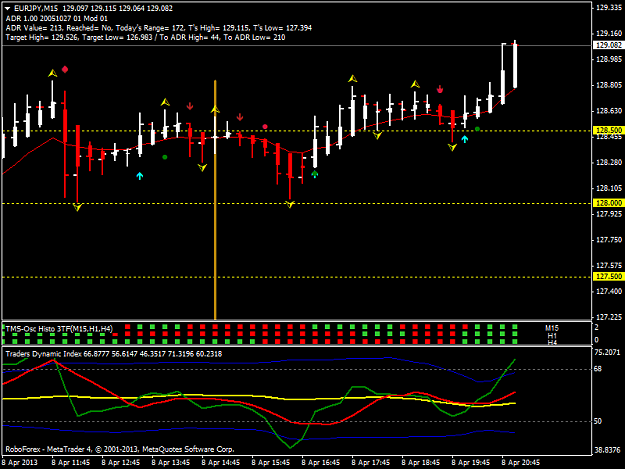Click the yellow up-fractal arrow above 13:45 candle
The image size is (625, 469).
[x=165, y=102]
